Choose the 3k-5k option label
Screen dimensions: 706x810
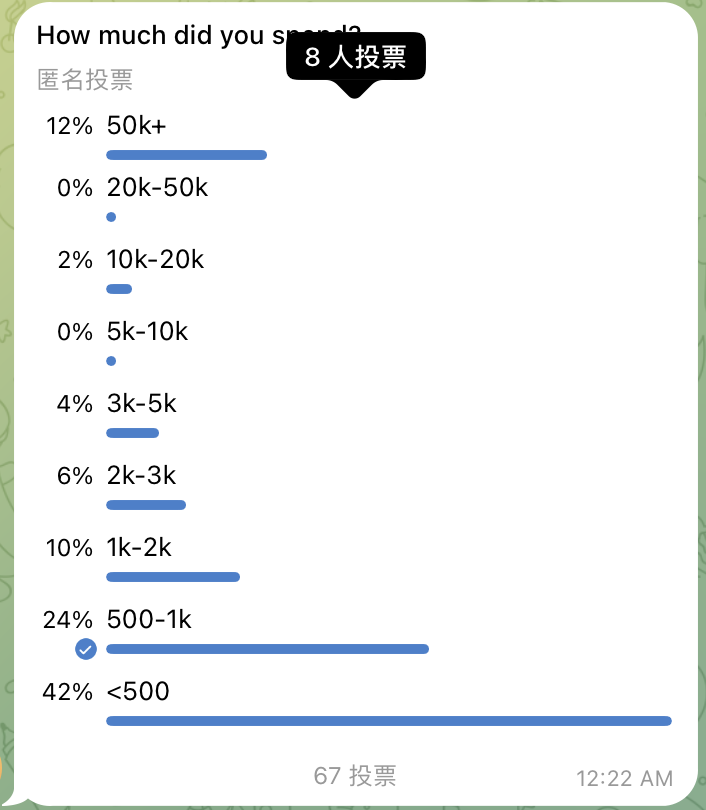click(x=141, y=404)
